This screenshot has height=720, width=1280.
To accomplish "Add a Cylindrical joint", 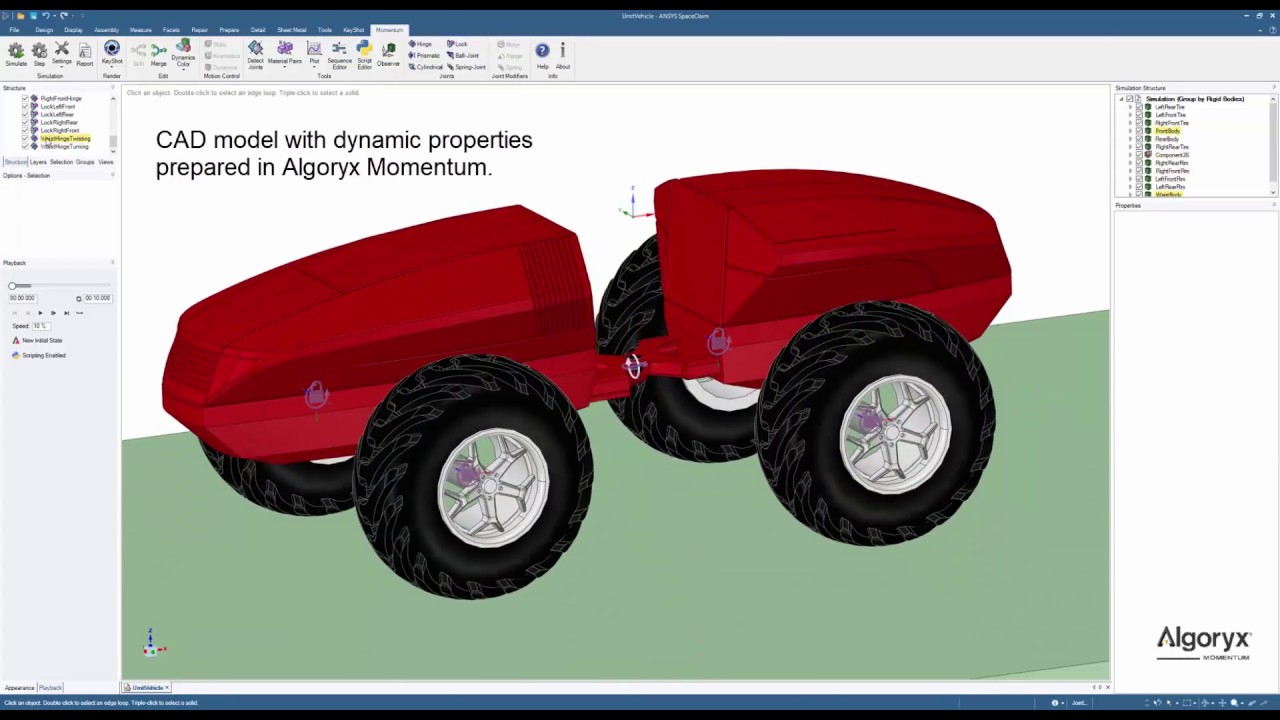I will point(426,67).
